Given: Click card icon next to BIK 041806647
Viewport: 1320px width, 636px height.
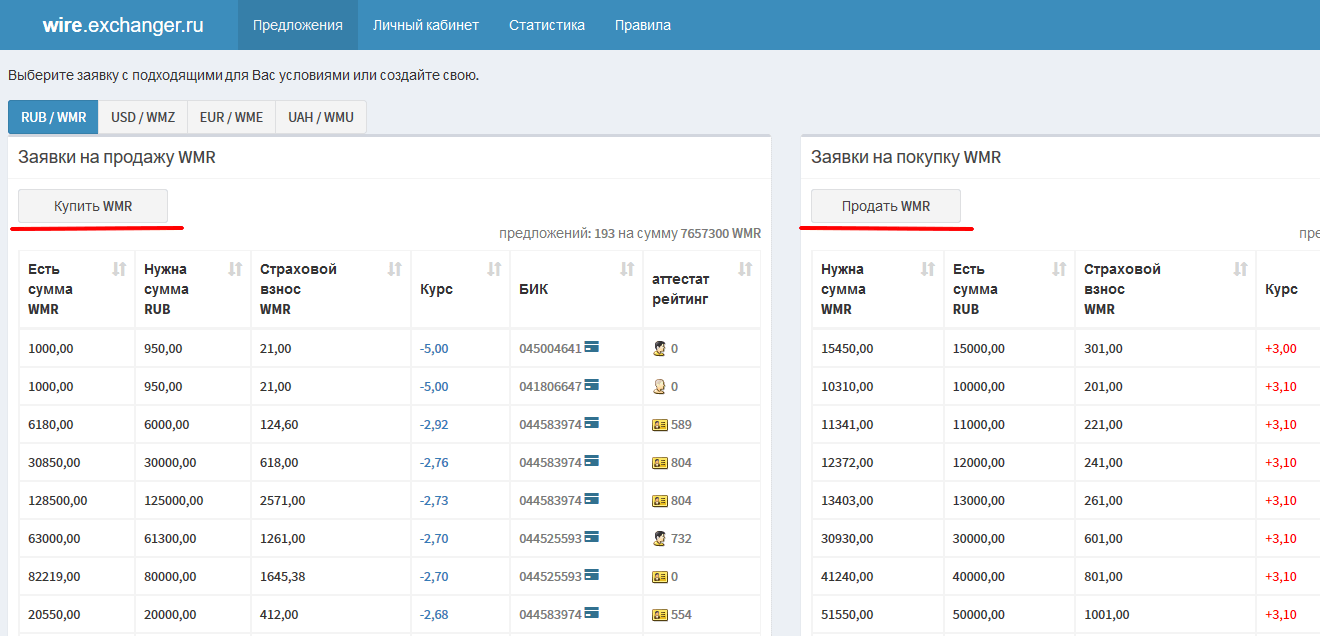Looking at the screenshot, I should (592, 386).
